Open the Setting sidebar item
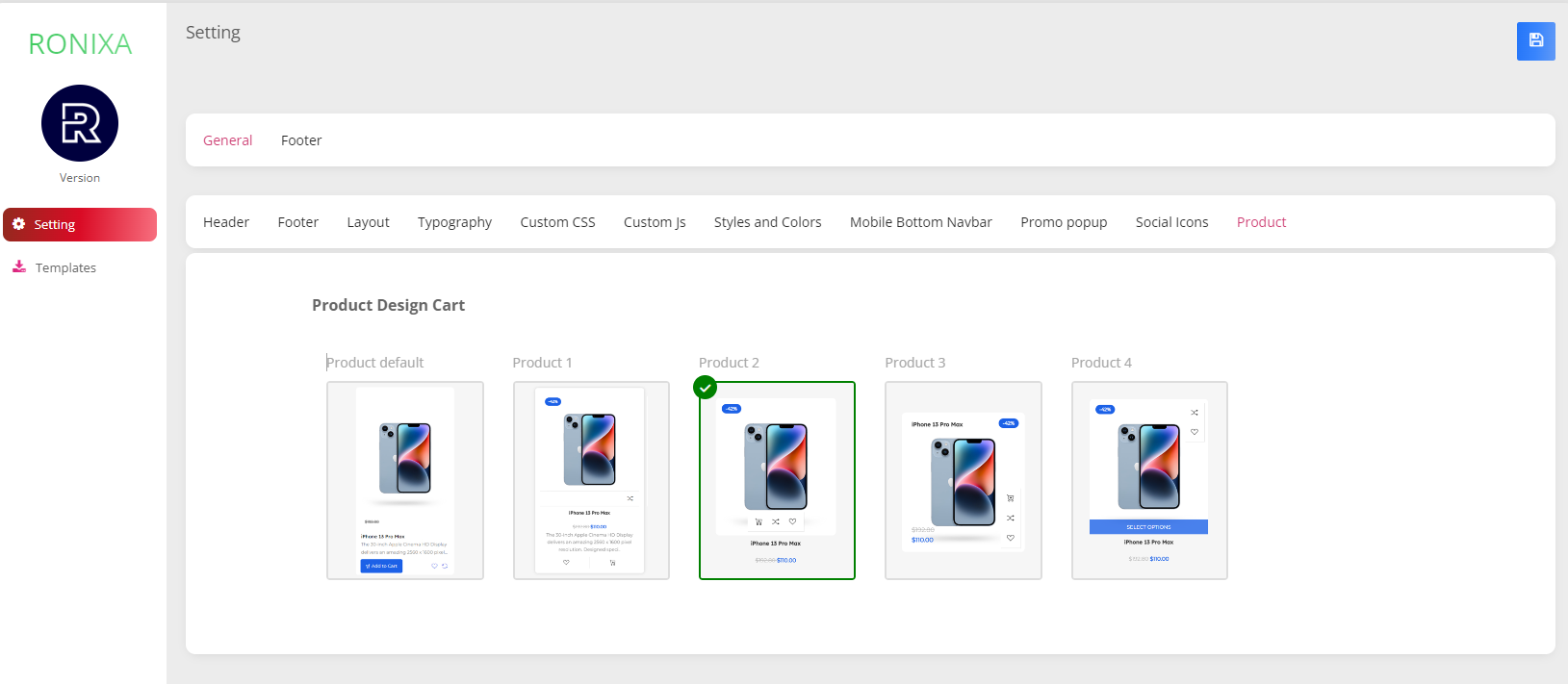1568x684 pixels. (55, 225)
